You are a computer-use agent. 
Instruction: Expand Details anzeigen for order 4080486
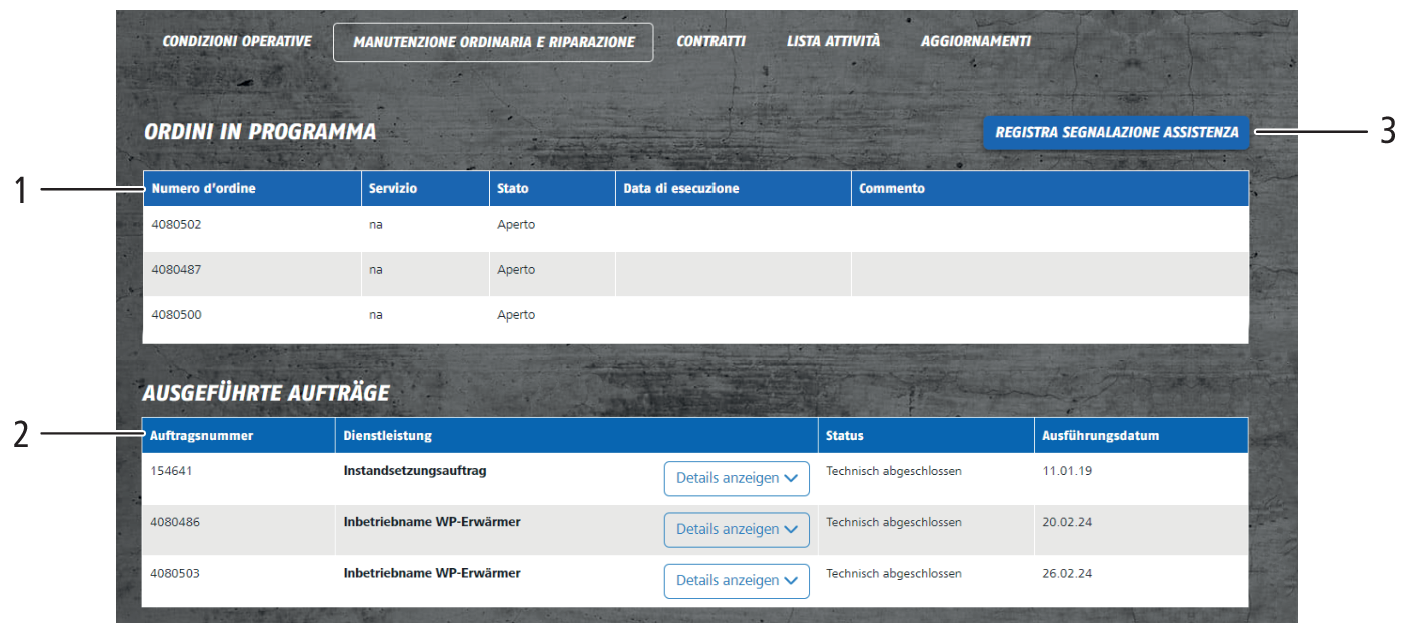737,529
